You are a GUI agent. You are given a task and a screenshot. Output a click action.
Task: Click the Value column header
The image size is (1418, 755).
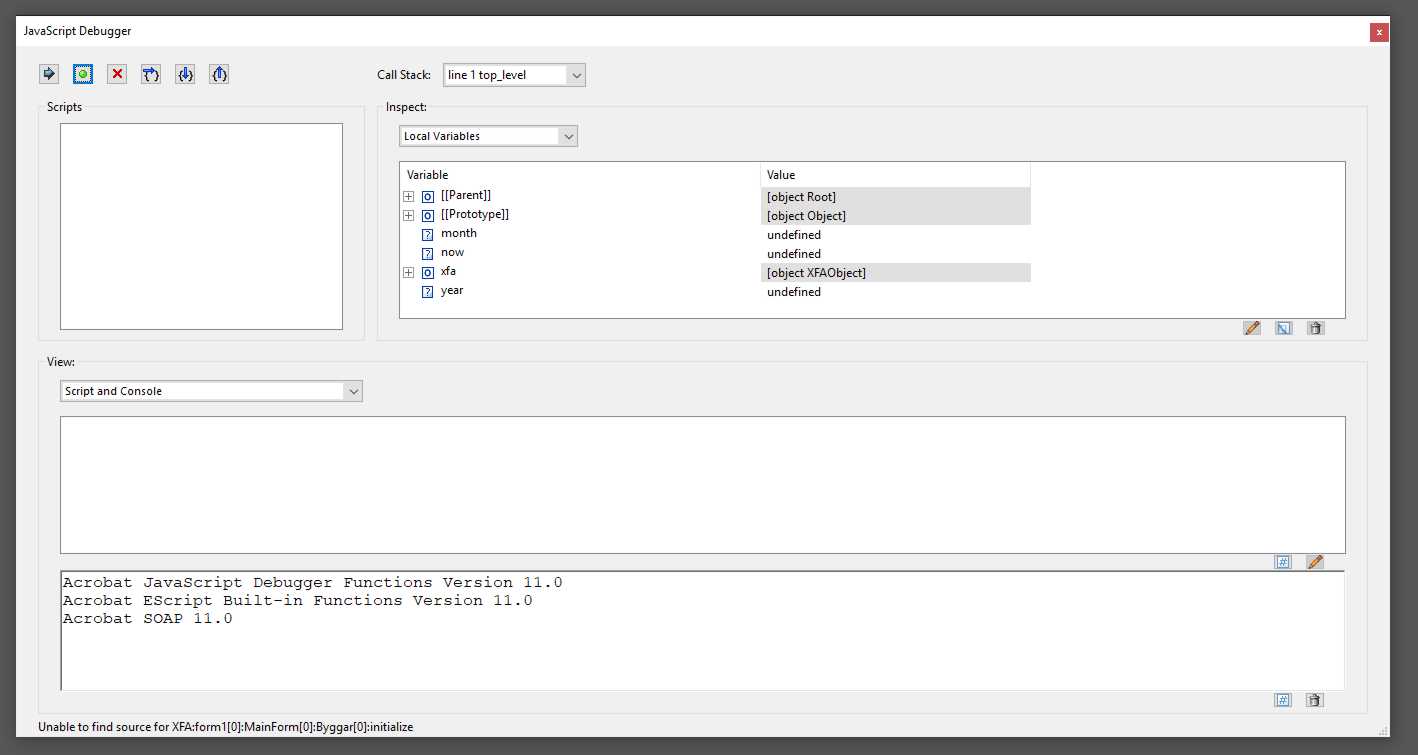(x=895, y=175)
